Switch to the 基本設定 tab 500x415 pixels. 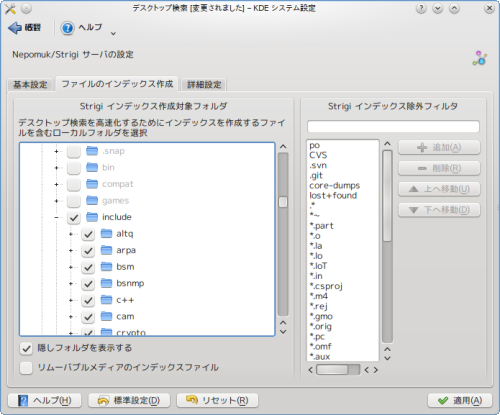click(30, 85)
